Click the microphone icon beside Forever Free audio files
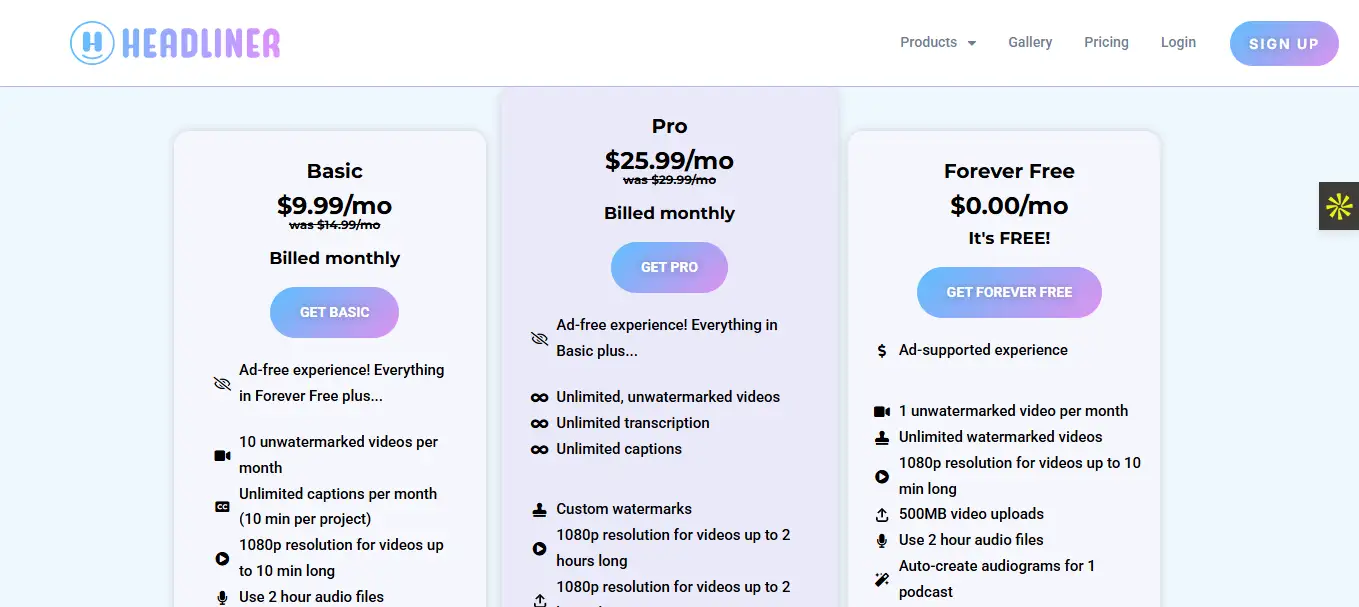This screenshot has height=607, width=1359. click(x=881, y=540)
